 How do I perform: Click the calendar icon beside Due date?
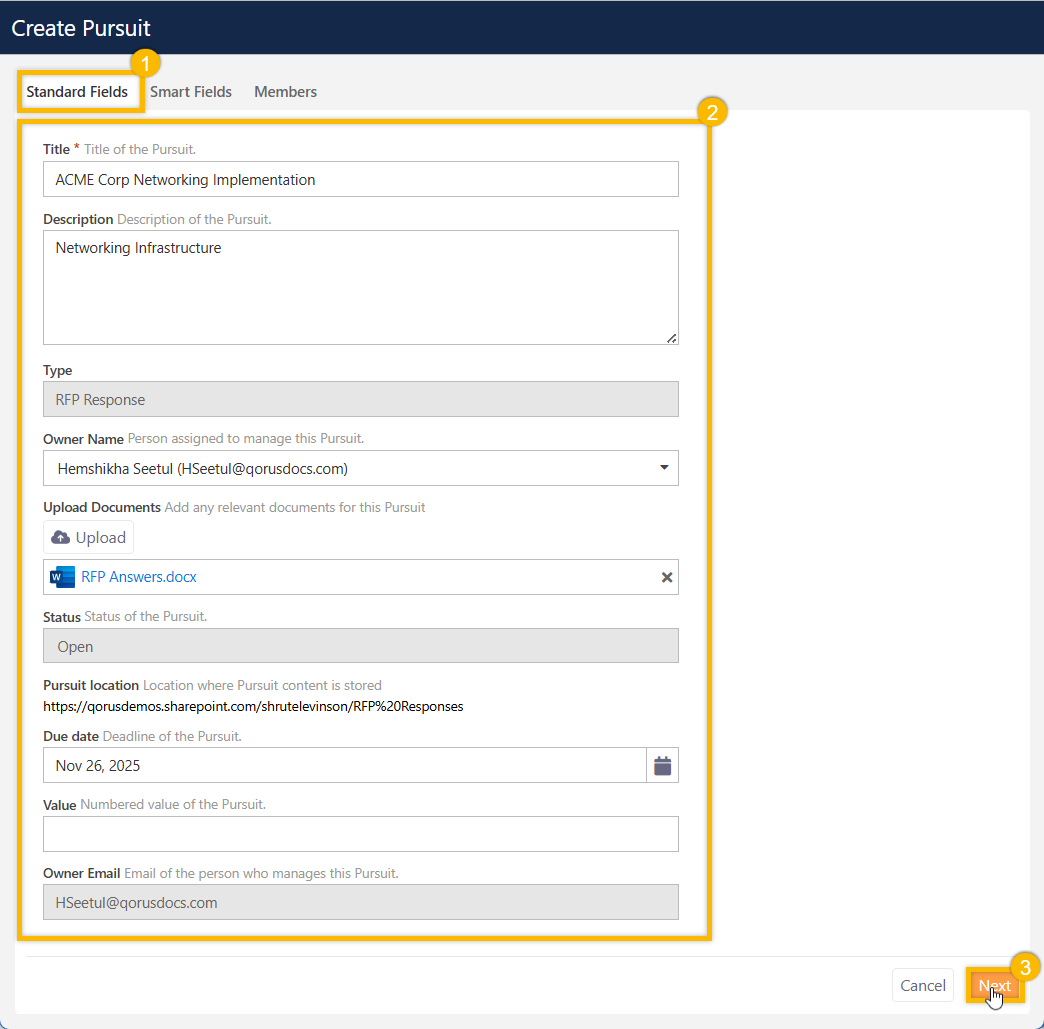pos(662,766)
